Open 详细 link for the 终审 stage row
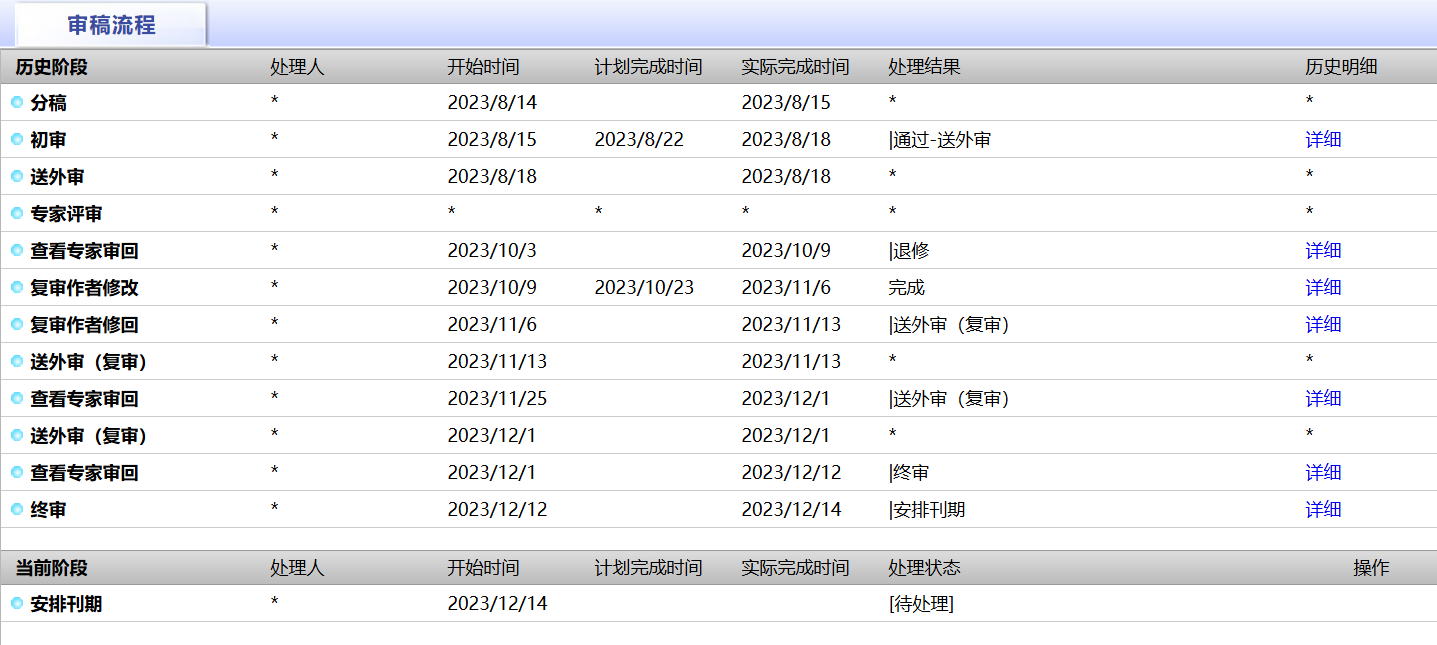This screenshot has height=645, width=1437. coord(1323,510)
